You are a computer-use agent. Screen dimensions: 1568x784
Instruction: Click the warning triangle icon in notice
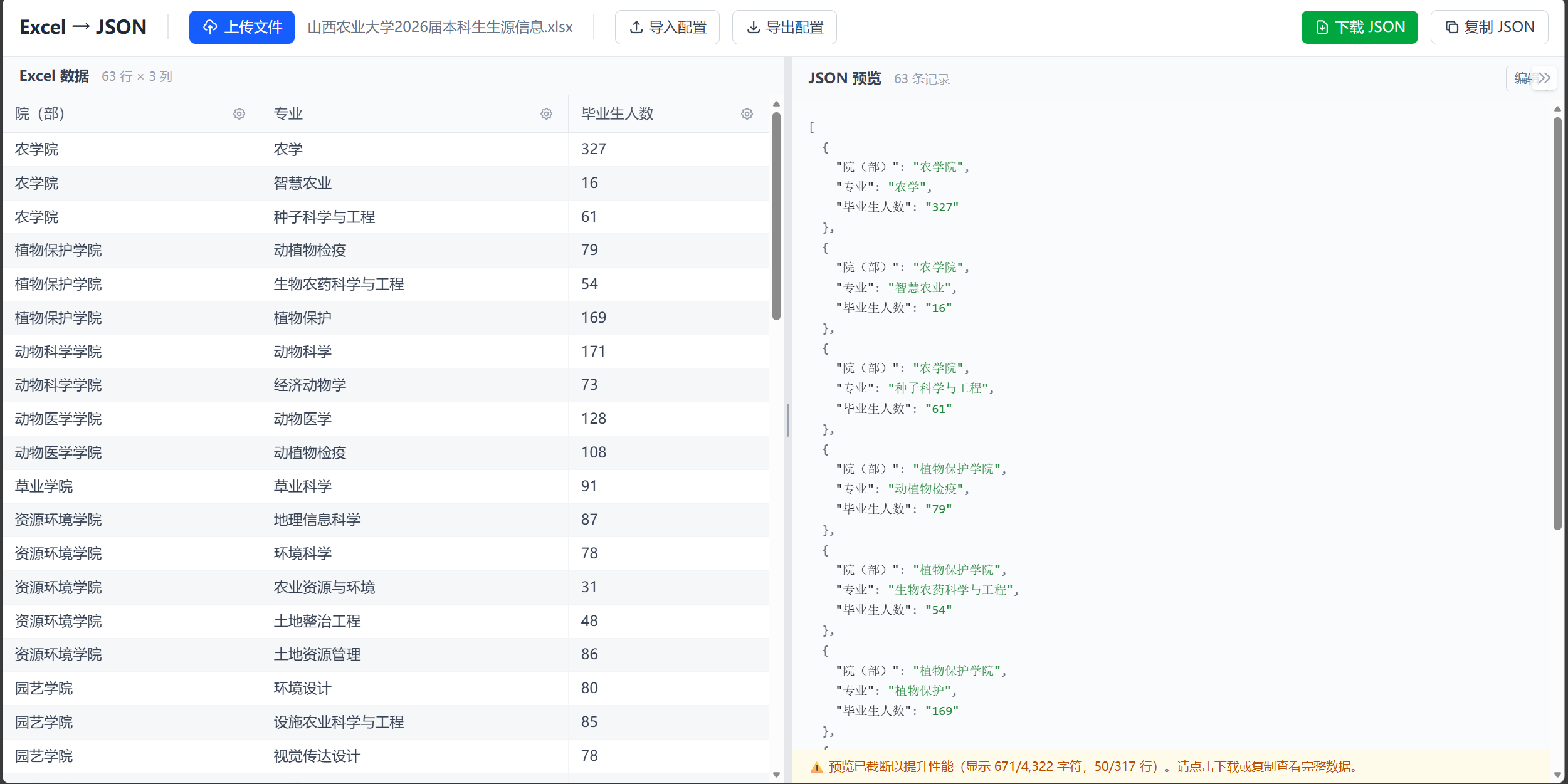[x=816, y=767]
